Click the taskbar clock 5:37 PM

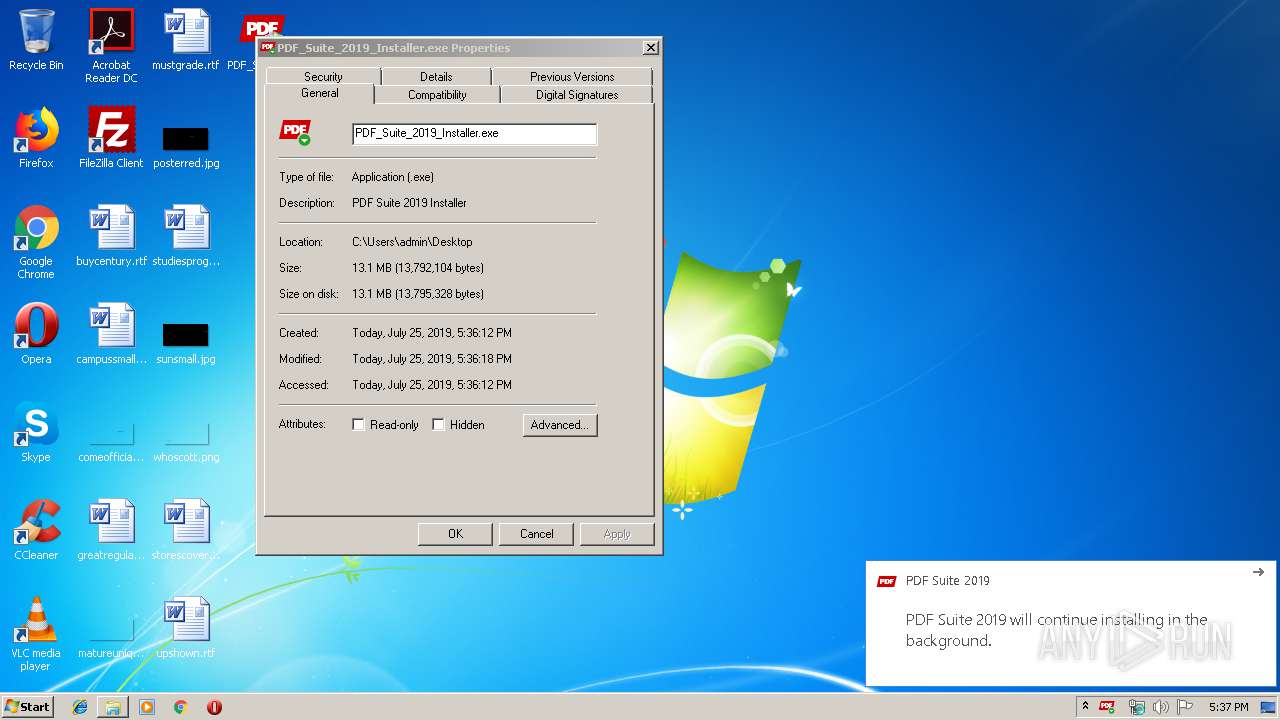click(x=1228, y=707)
